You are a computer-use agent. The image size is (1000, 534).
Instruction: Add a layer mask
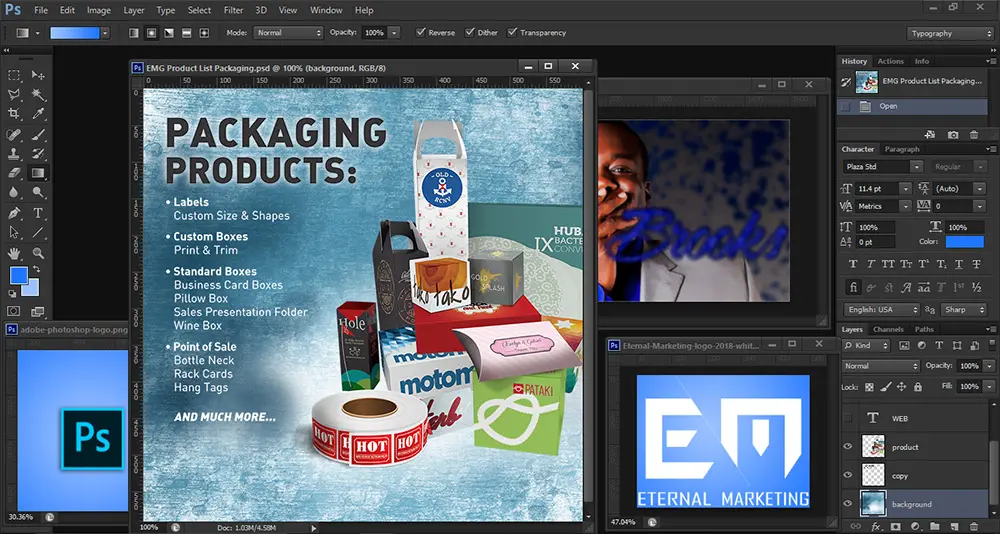895,527
